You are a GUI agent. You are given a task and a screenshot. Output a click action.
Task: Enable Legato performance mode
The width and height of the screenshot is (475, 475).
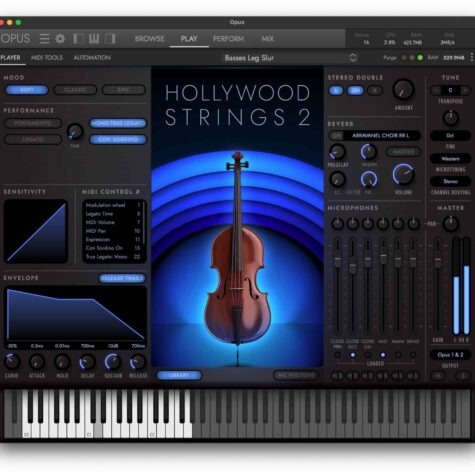pos(33,139)
